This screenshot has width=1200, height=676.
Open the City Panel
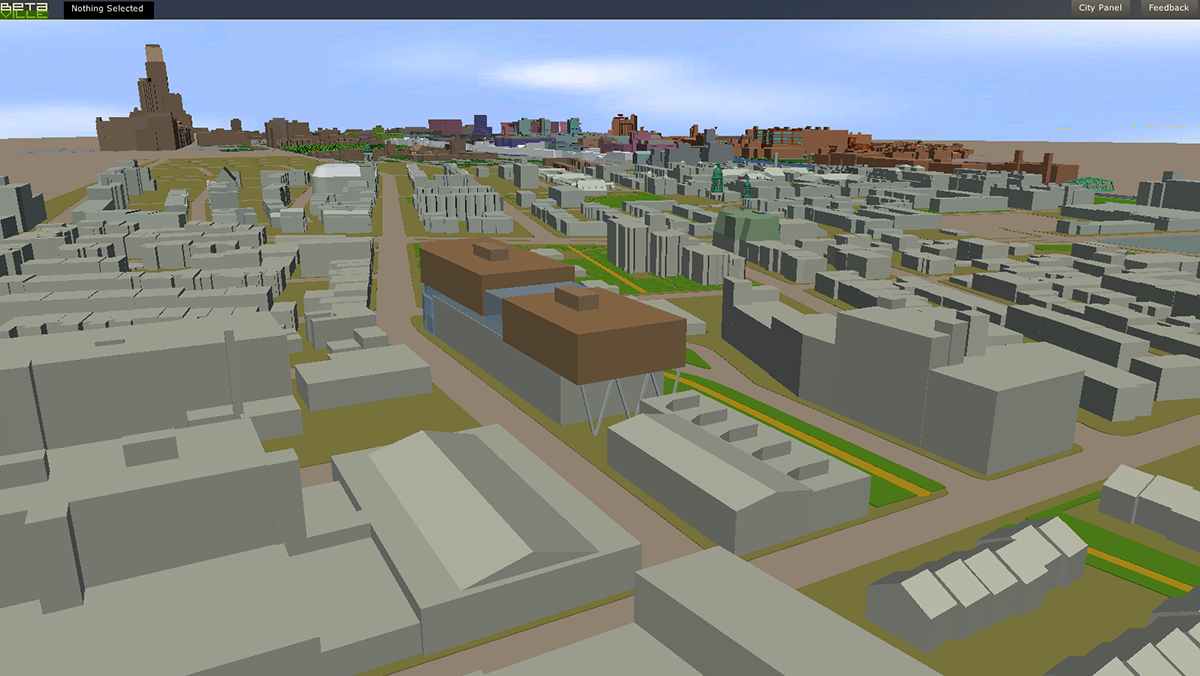[1100, 8]
